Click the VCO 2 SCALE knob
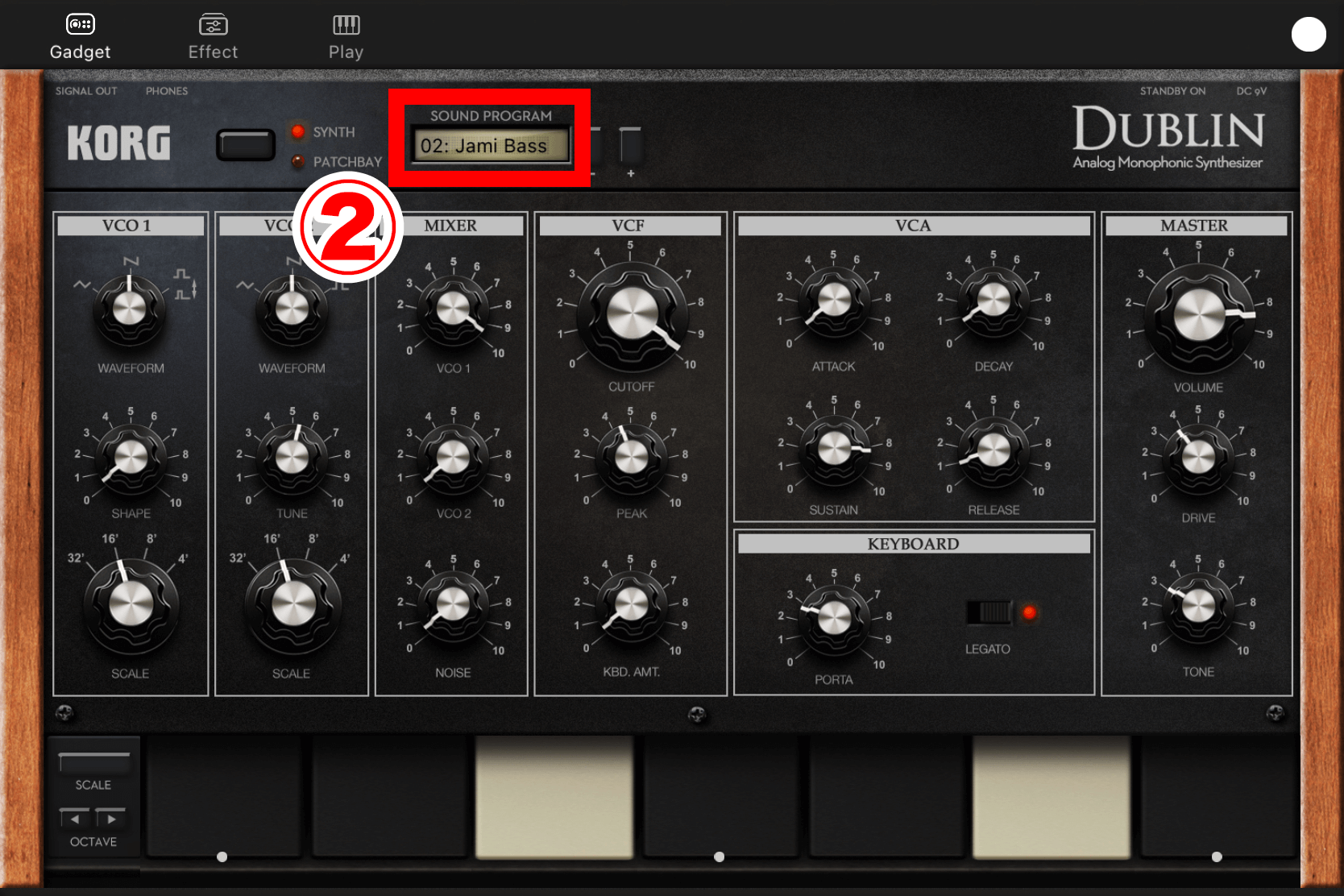 point(293,604)
